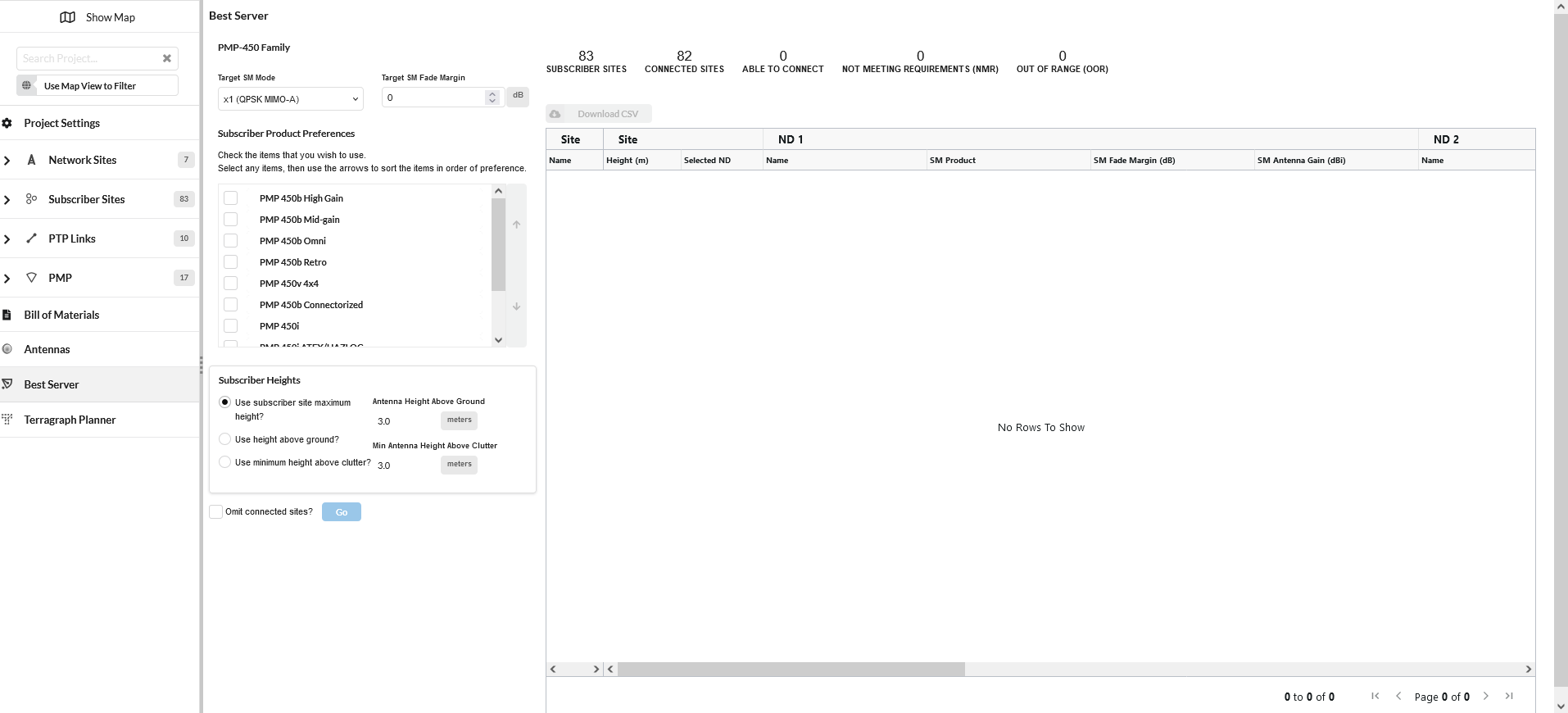Go to the first table page

point(1375,696)
